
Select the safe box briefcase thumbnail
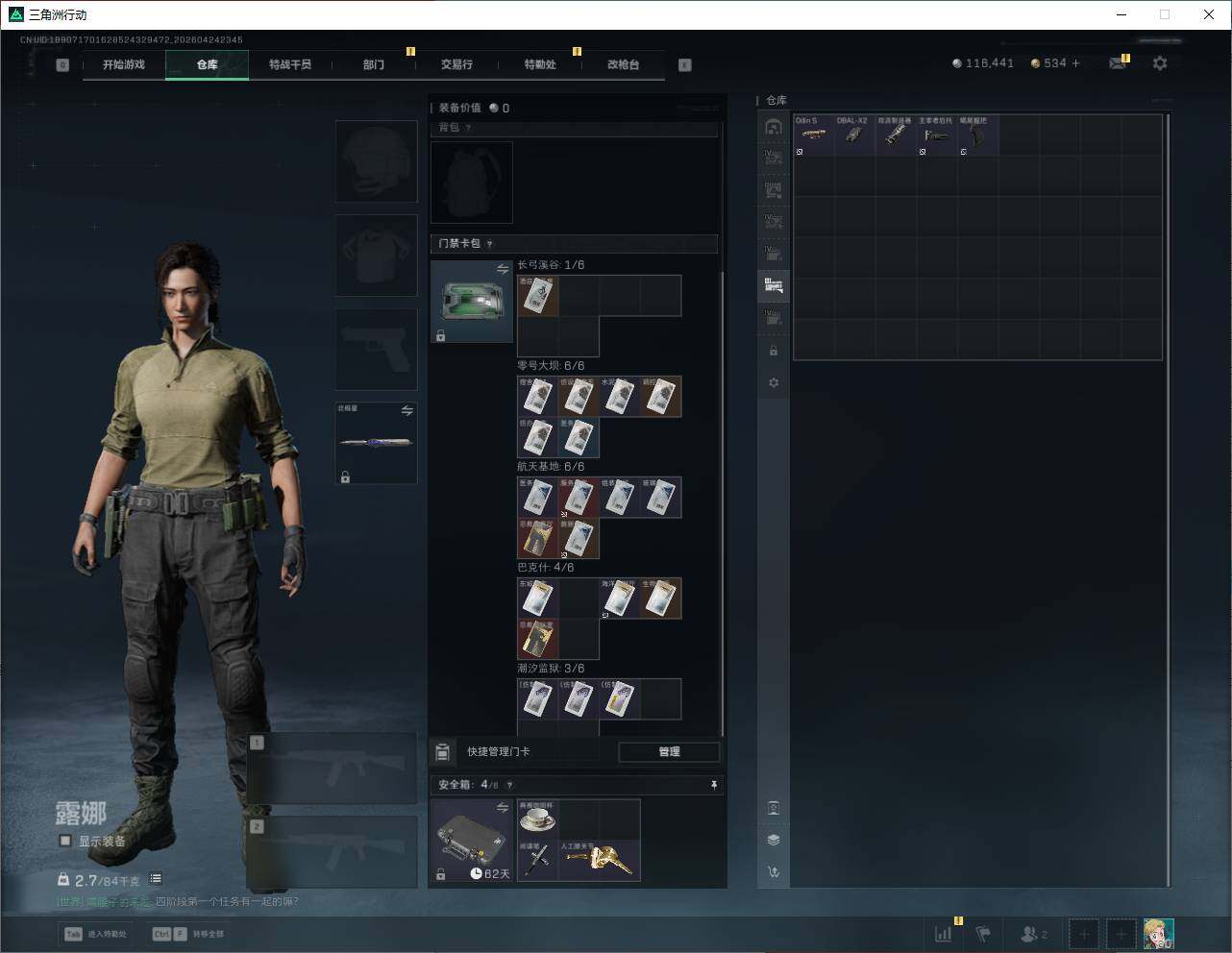click(472, 841)
